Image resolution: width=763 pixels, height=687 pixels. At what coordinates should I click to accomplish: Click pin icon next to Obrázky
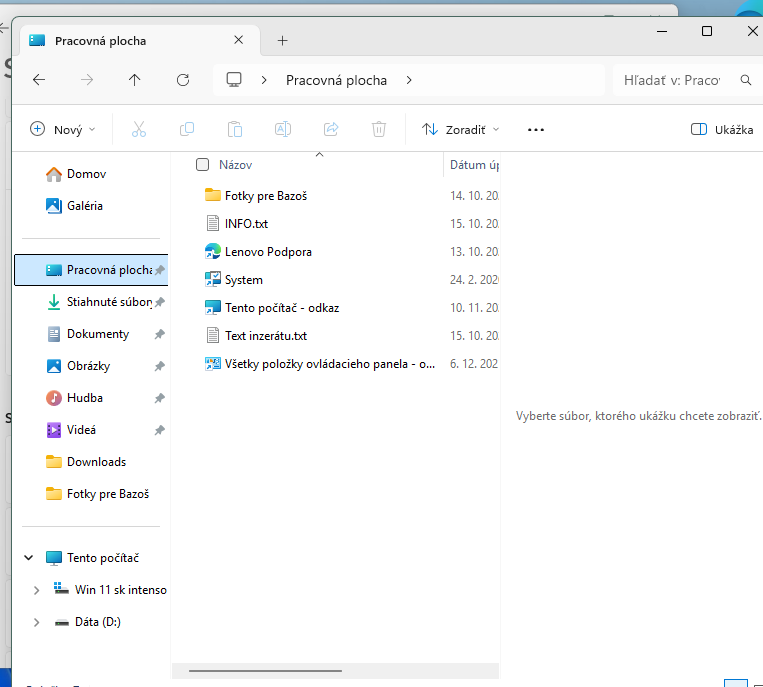tap(159, 366)
